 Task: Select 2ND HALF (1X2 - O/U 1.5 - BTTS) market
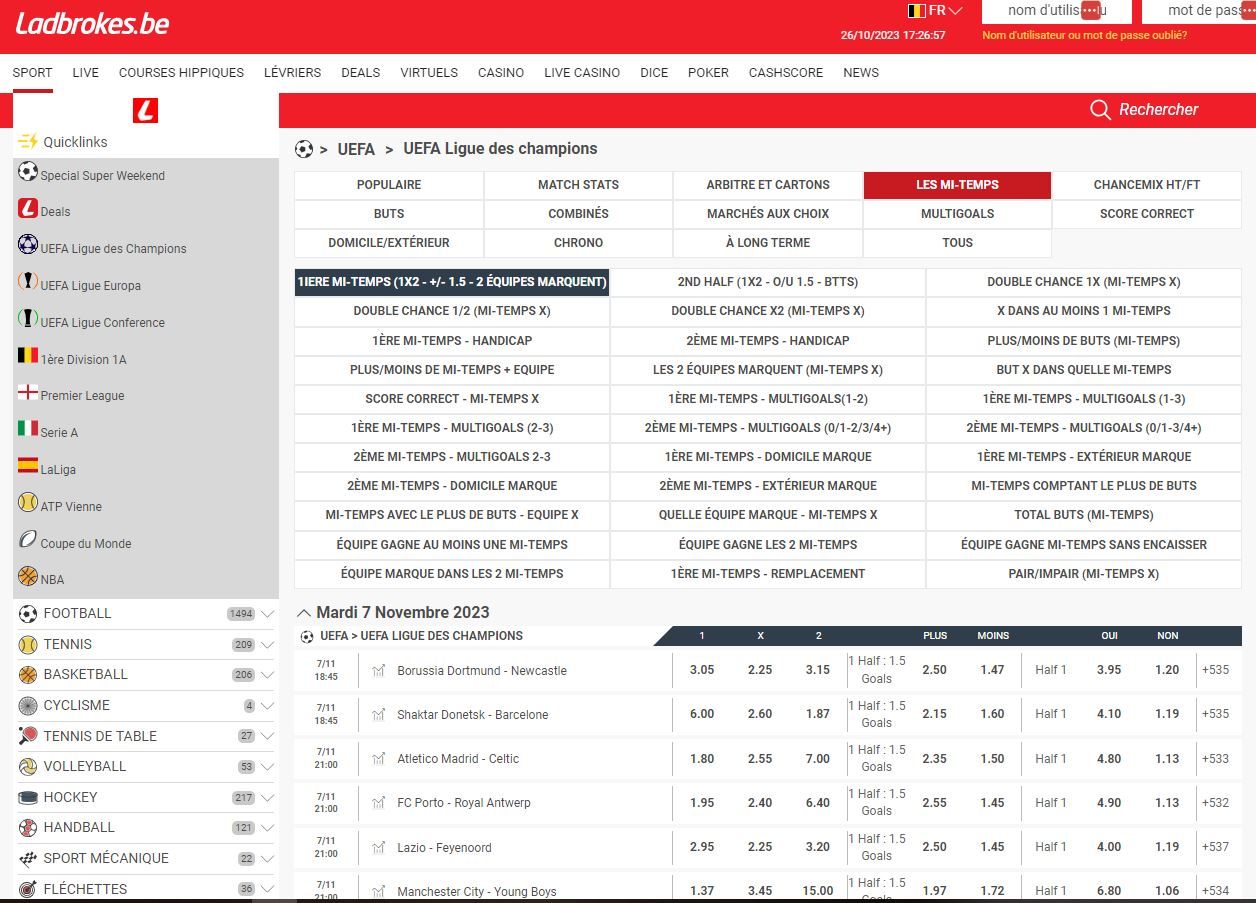coord(768,282)
